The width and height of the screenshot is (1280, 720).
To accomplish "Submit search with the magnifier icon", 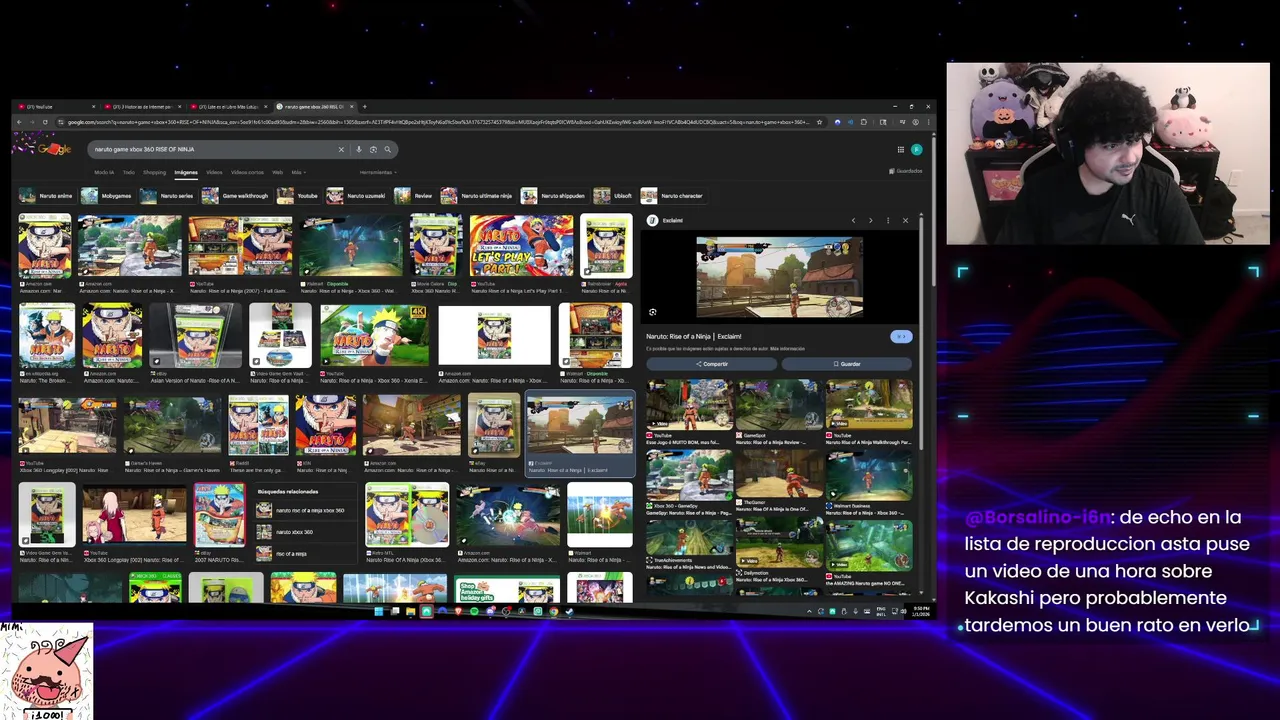I will (x=388, y=149).
